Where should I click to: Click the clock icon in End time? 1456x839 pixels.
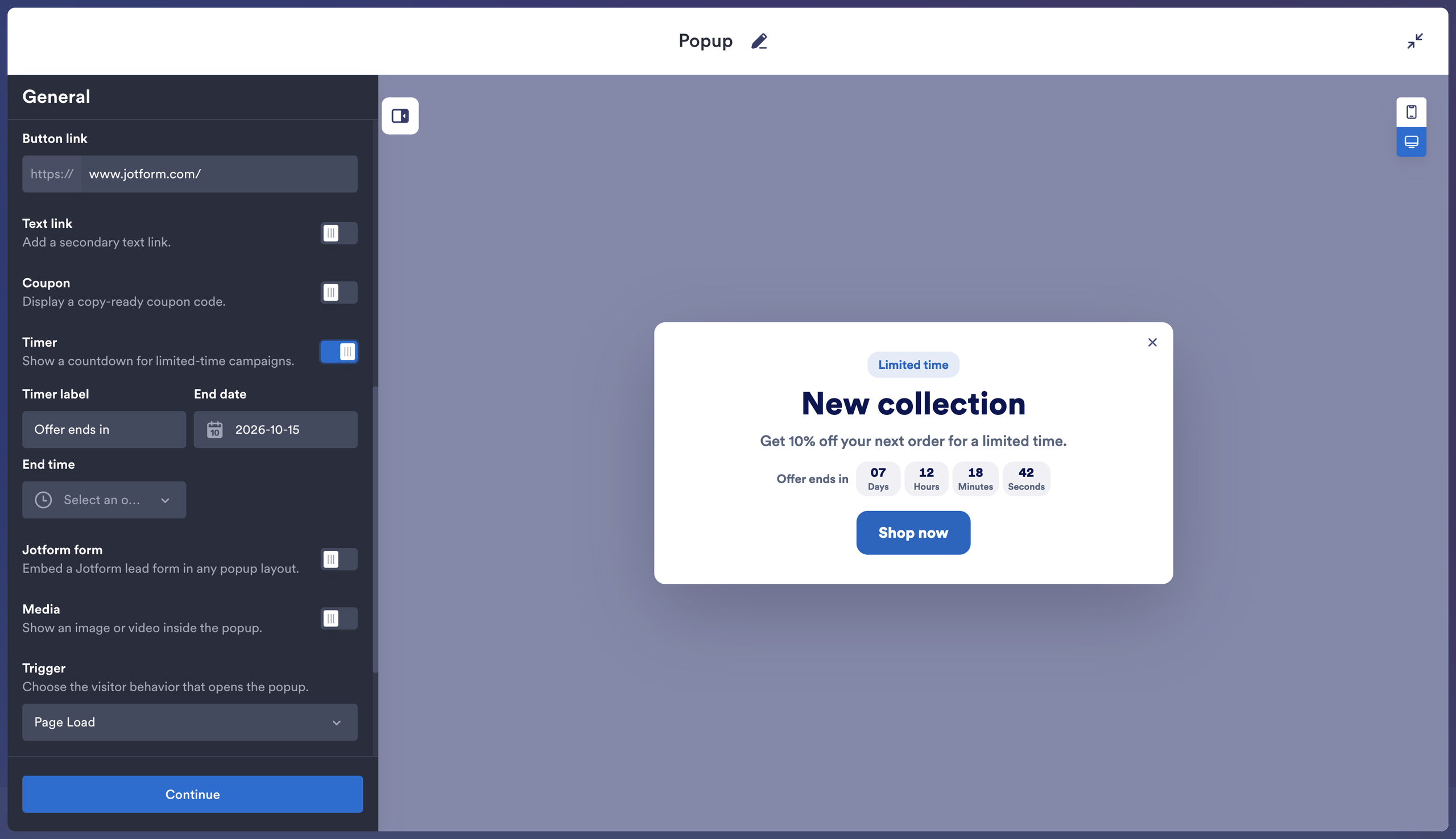tap(43, 500)
